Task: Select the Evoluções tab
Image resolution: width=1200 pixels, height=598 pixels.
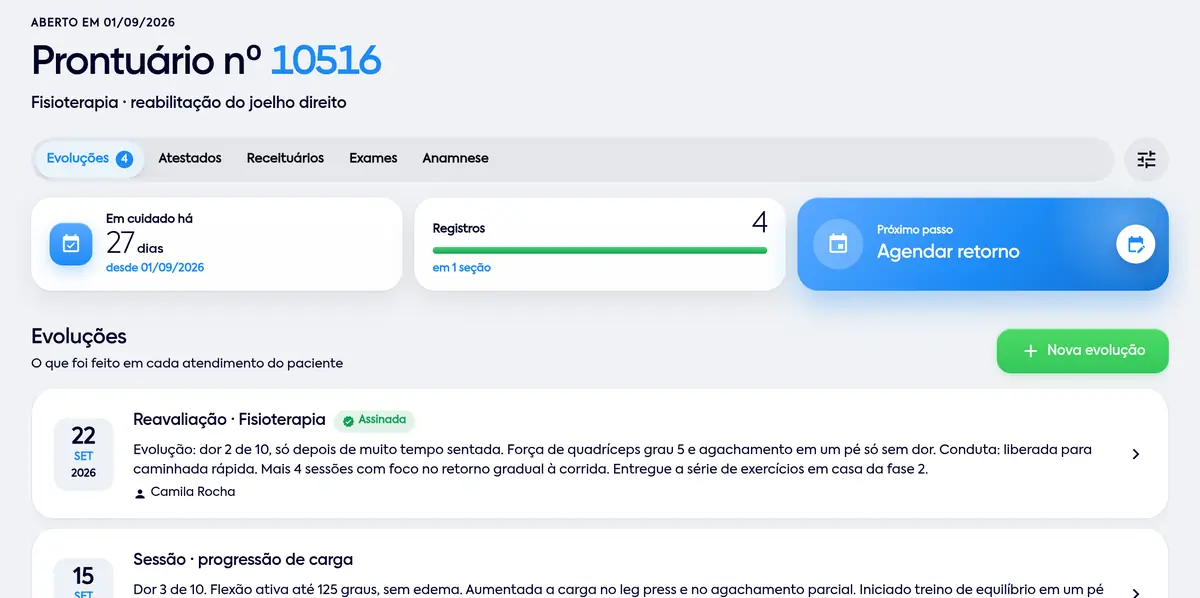Action: [89, 159]
